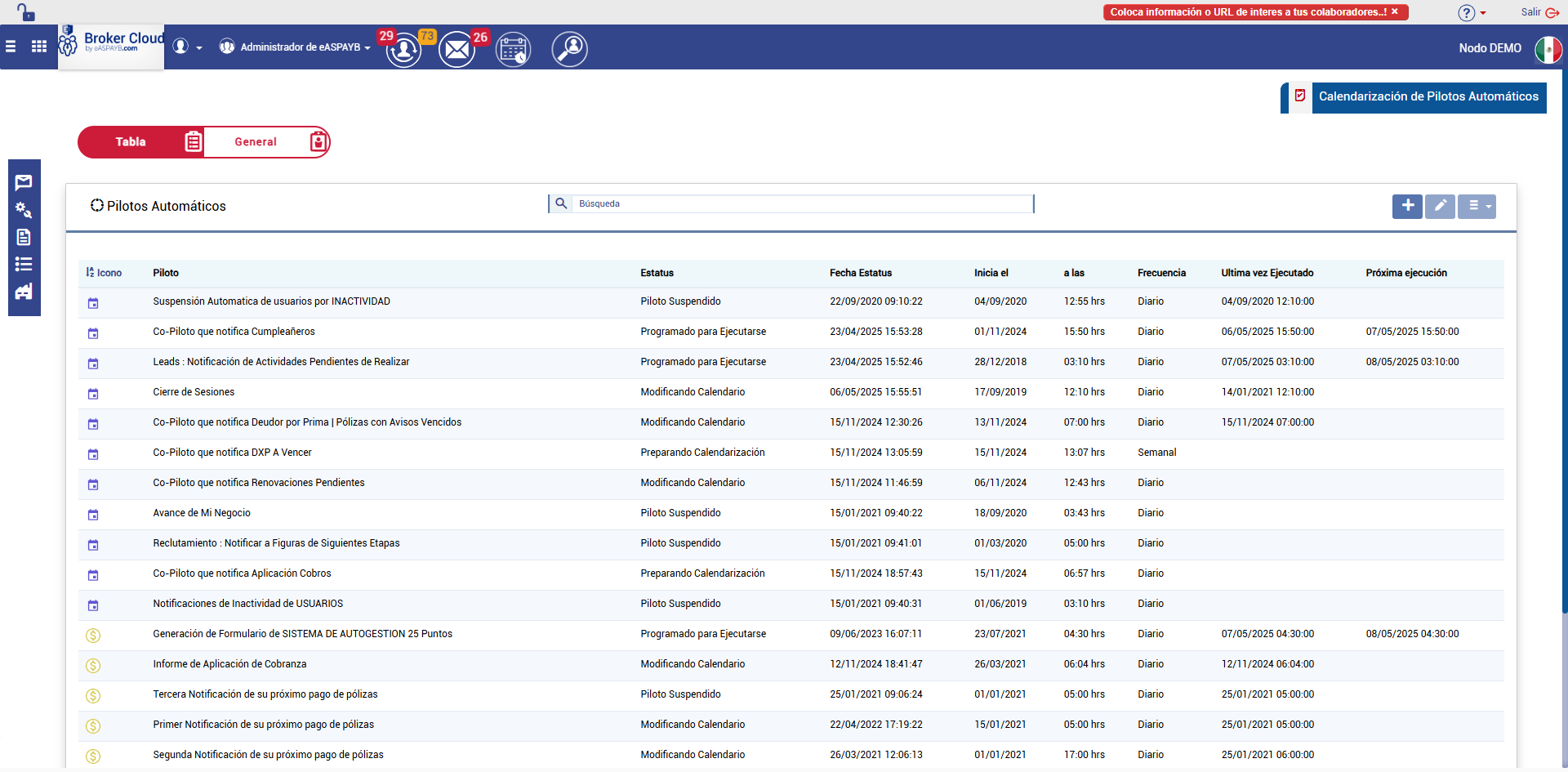Click the page vertical scrollbar
1568x772 pixels.
(1564, 343)
